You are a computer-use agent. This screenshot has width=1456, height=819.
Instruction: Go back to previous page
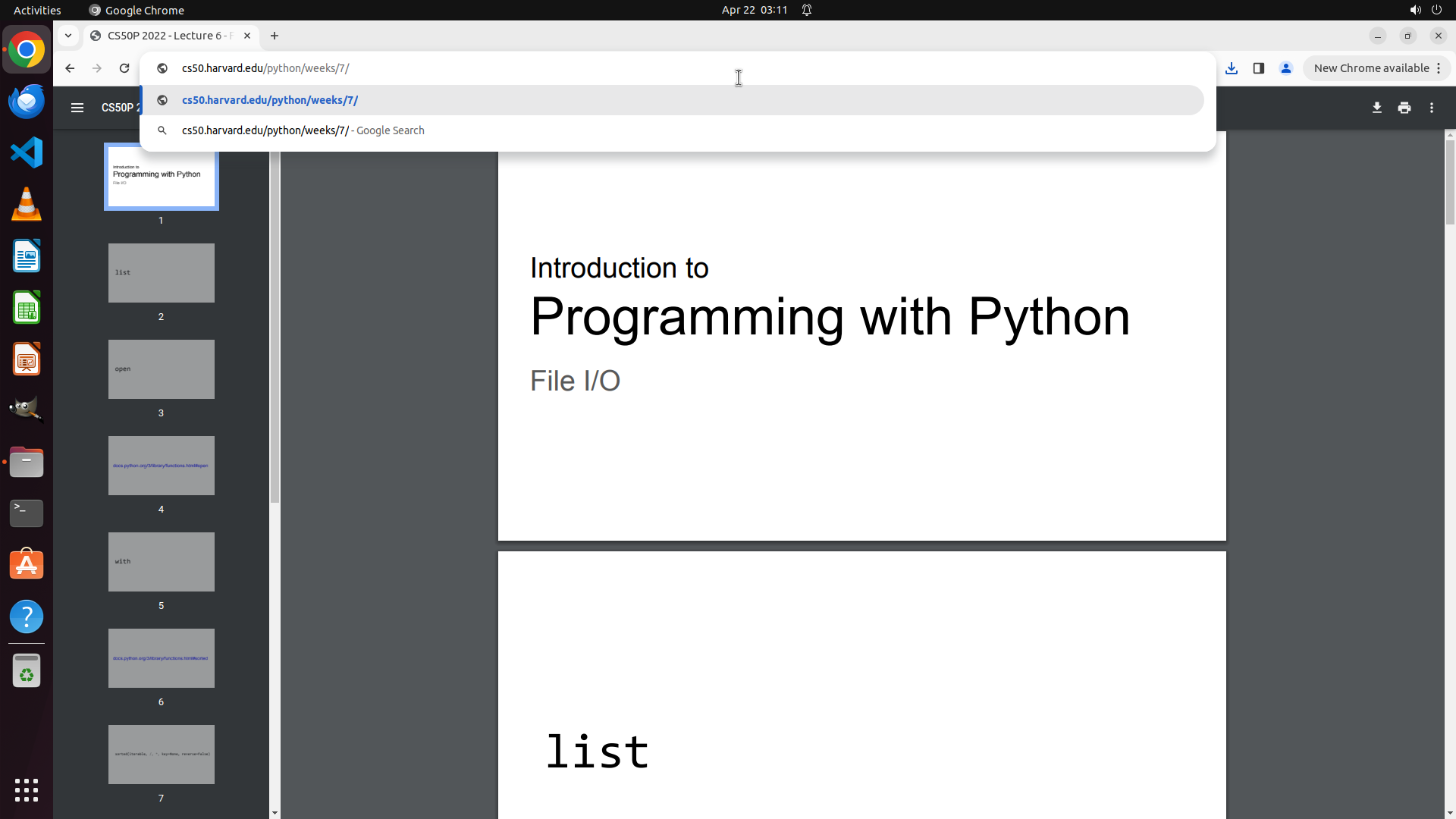(x=70, y=68)
